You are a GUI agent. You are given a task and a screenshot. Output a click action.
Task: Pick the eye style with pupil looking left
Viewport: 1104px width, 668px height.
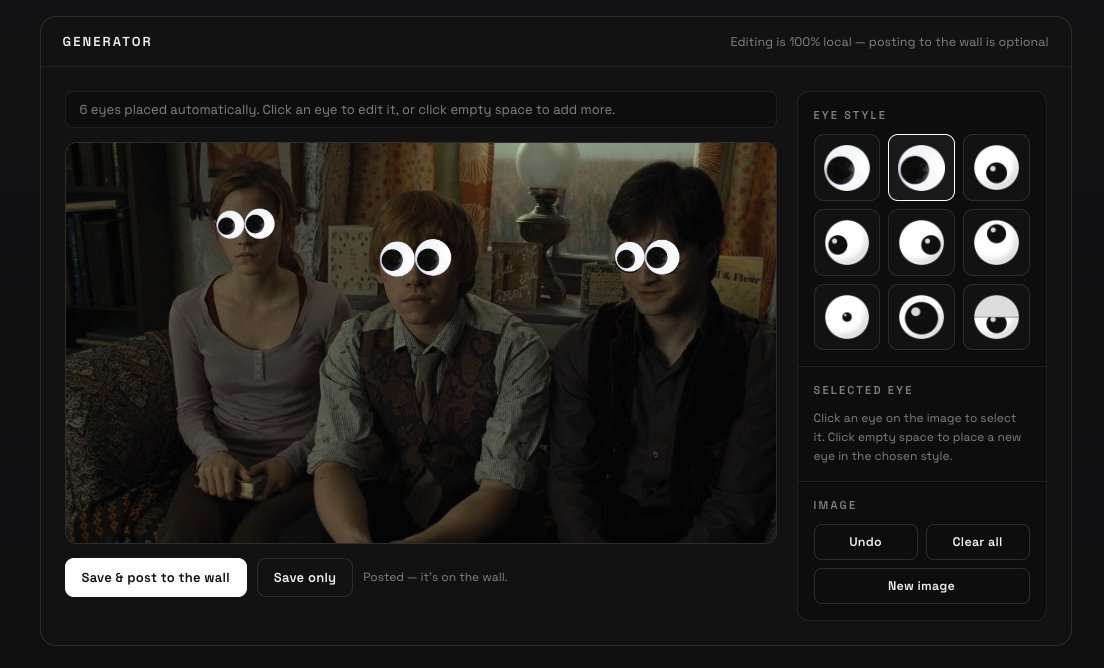846,242
